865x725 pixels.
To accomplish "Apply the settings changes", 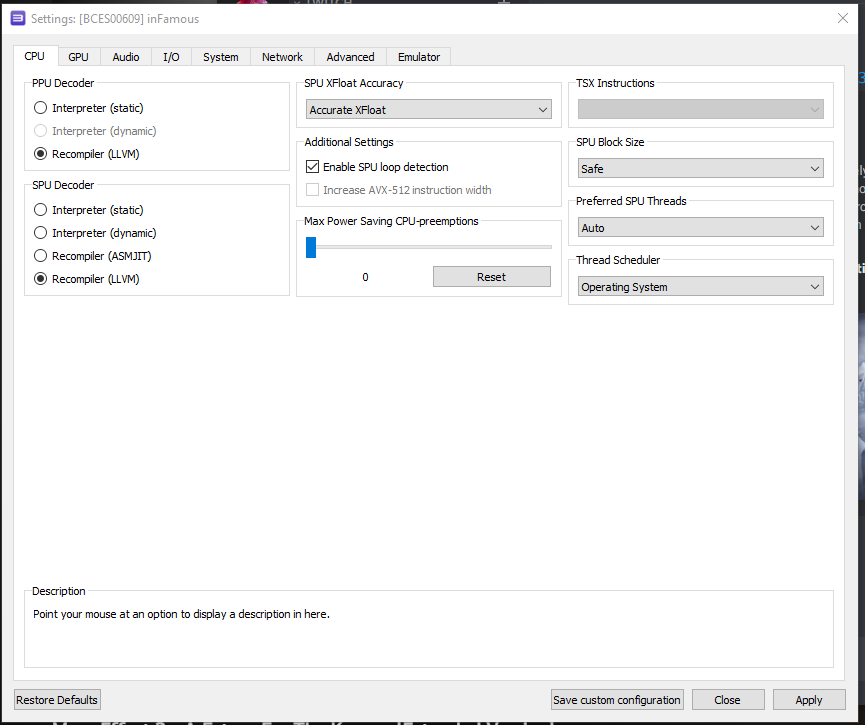I will [x=809, y=700].
